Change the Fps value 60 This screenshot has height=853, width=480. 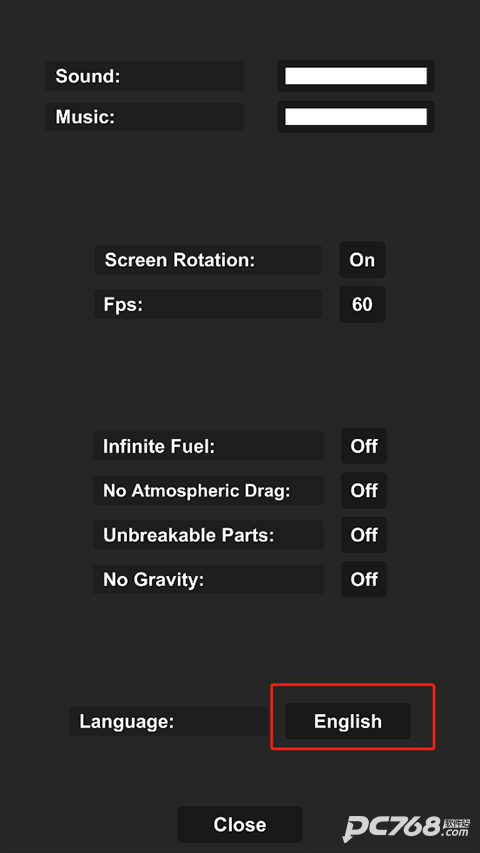click(x=362, y=304)
